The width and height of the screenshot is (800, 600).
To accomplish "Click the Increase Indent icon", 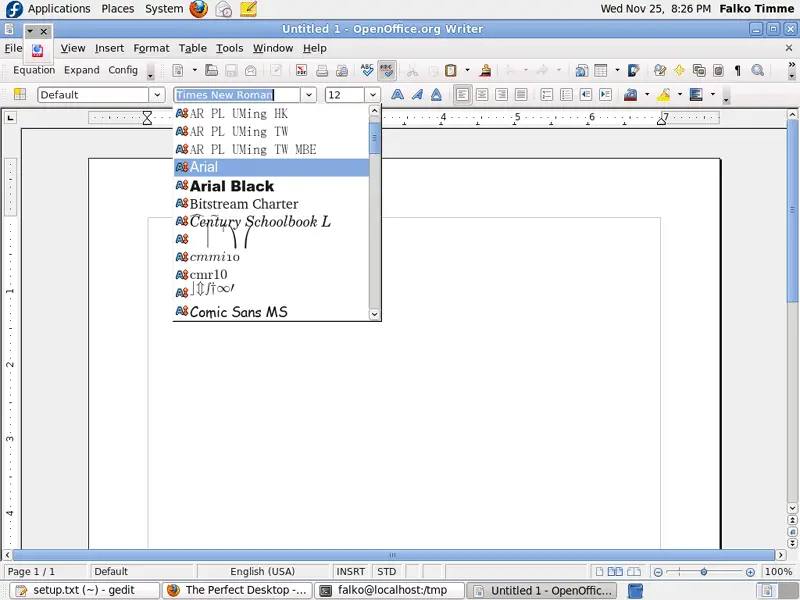I will tap(606, 94).
